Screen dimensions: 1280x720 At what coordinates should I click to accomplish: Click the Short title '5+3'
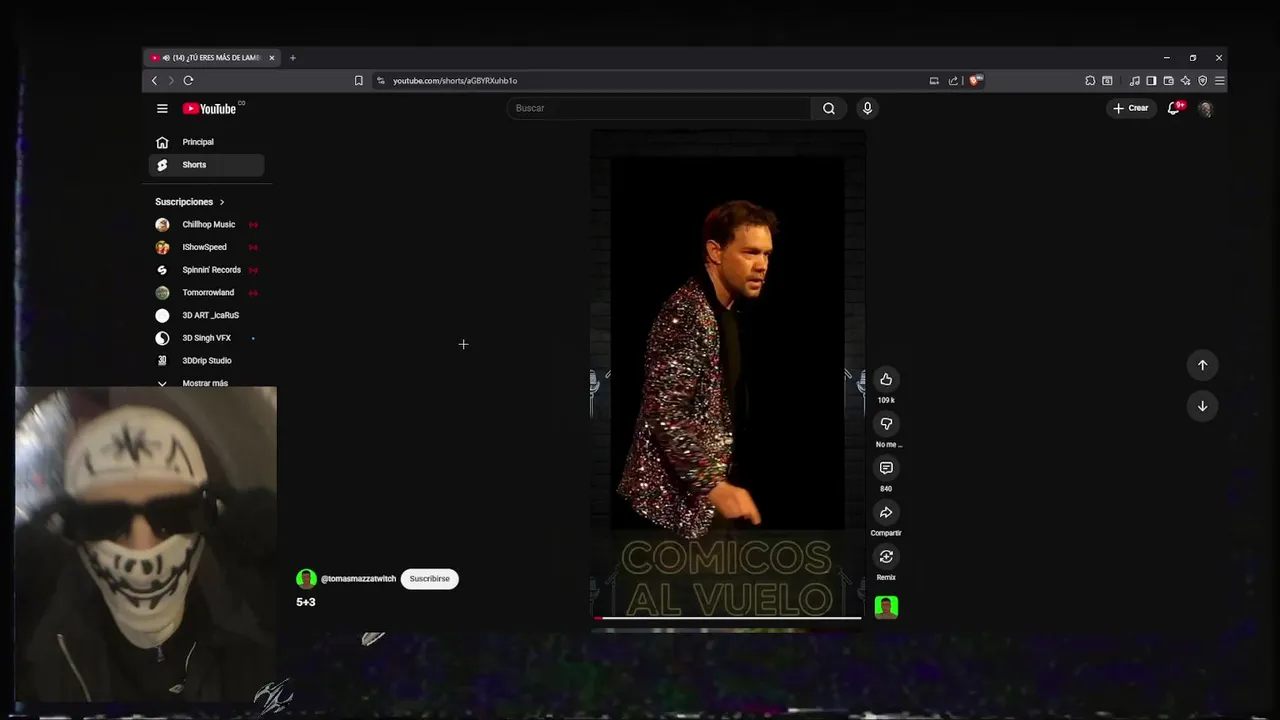pos(306,602)
